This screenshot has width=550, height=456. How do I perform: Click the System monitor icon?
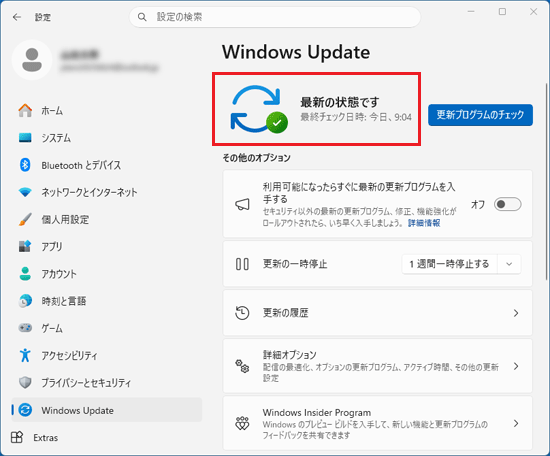(x=25, y=138)
